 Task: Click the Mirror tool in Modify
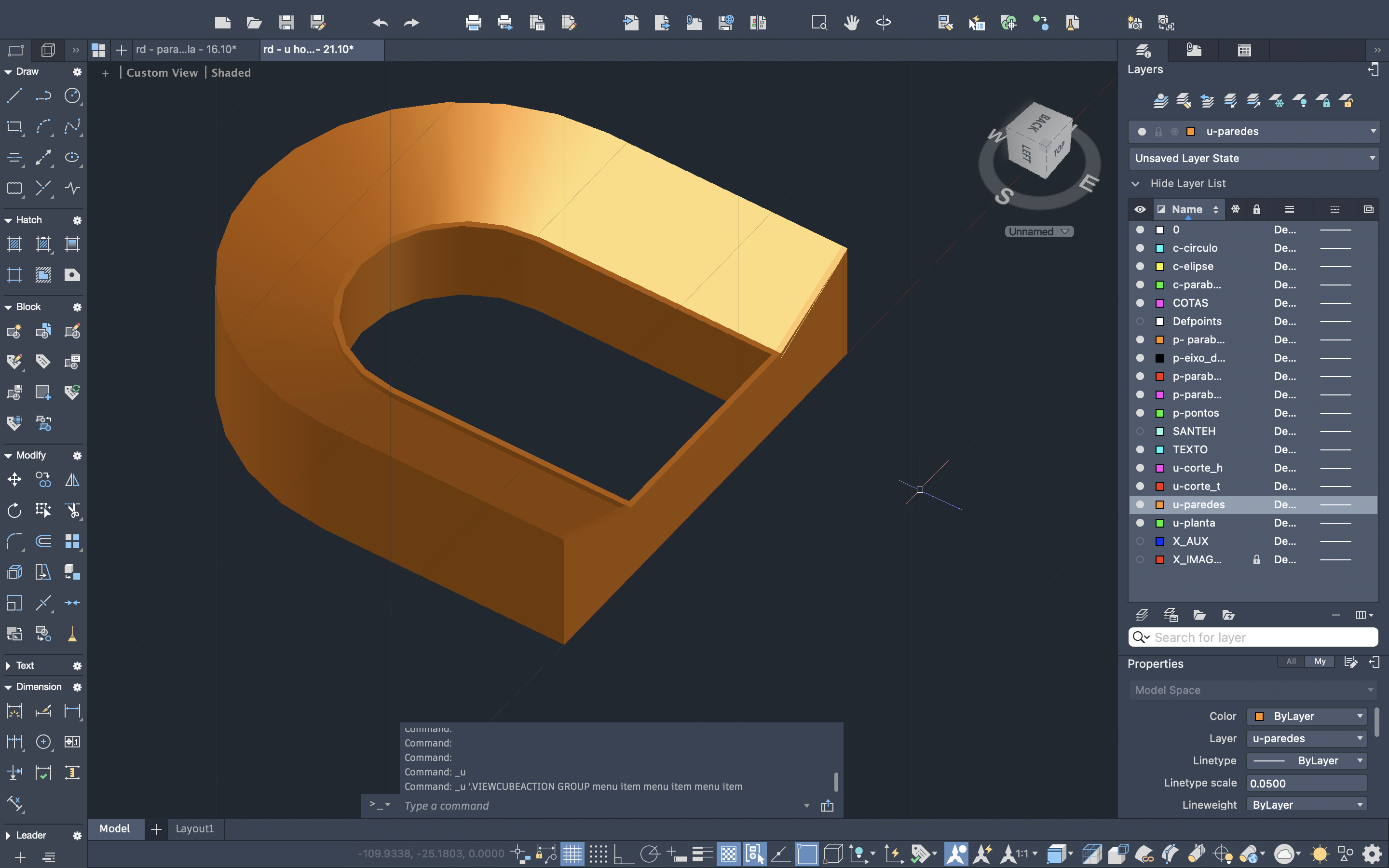pyautogui.click(x=72, y=479)
